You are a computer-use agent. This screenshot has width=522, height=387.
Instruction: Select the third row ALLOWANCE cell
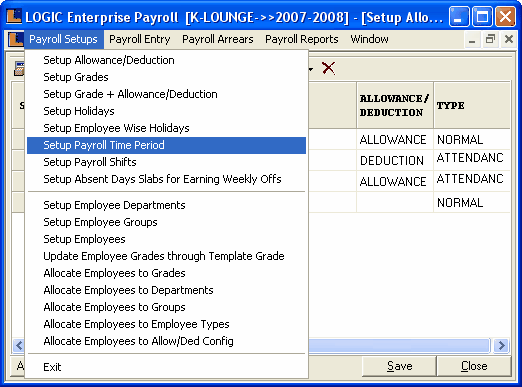[x=395, y=181]
